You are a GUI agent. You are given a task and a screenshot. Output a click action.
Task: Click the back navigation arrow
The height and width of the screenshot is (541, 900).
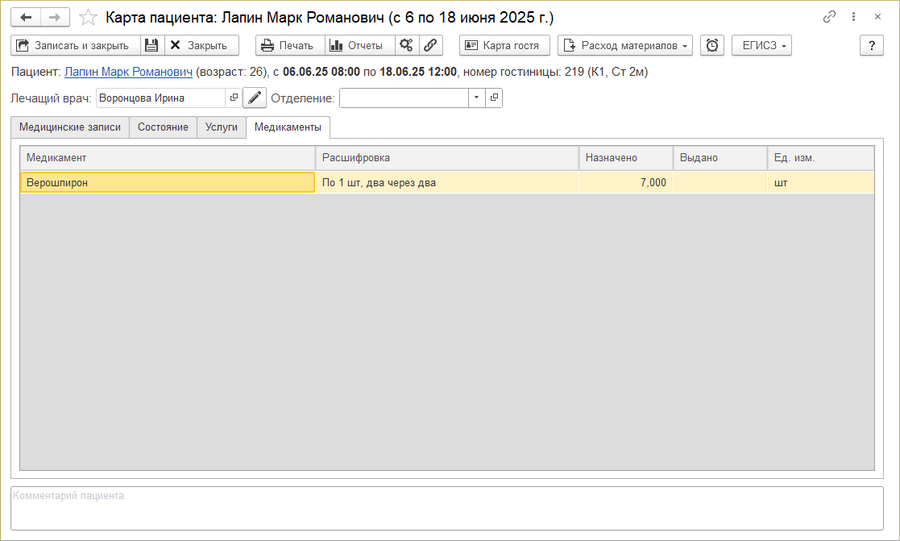[26, 18]
